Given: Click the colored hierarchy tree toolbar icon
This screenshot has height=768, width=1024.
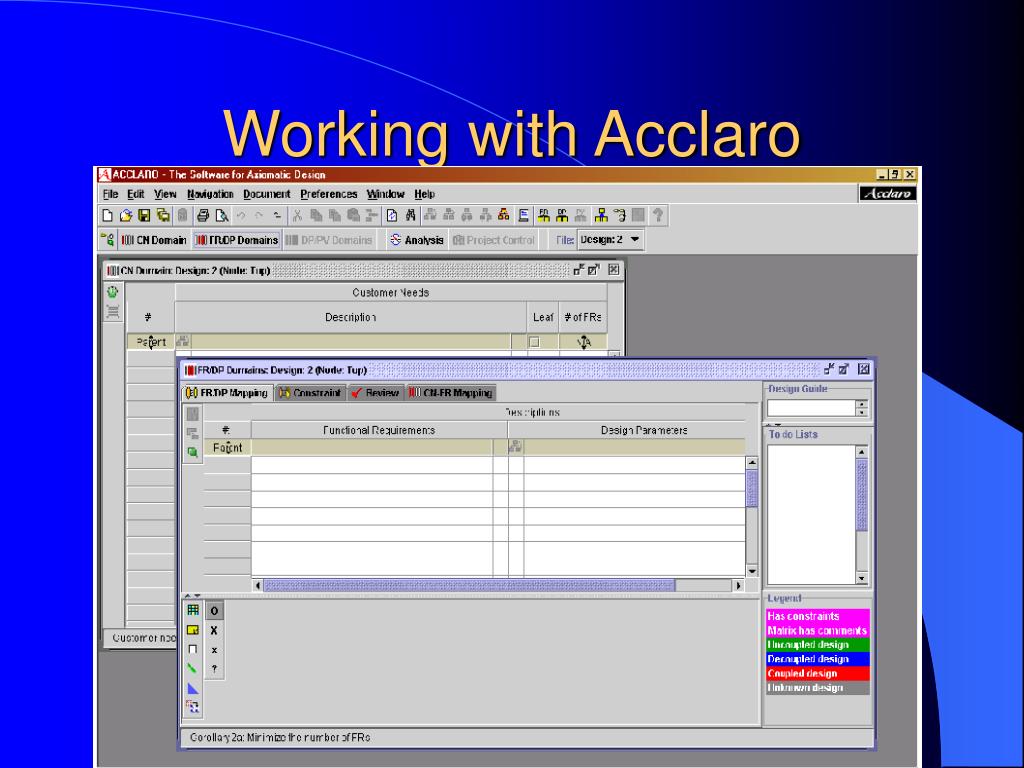Looking at the screenshot, I should [504, 215].
